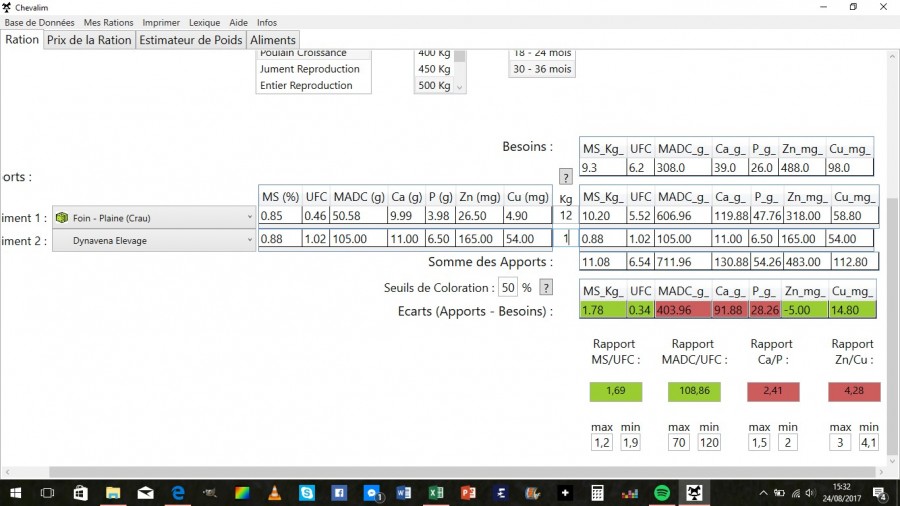Viewport: 900px width, 506px height.
Task: Open Skype from the taskbar
Action: pyautogui.click(x=307, y=493)
